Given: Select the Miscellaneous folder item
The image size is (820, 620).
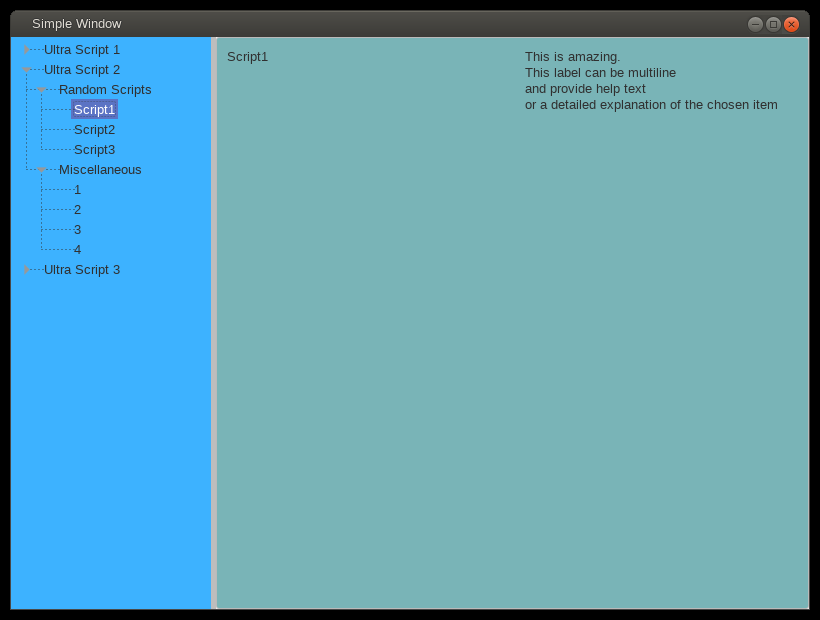Looking at the screenshot, I should point(100,170).
